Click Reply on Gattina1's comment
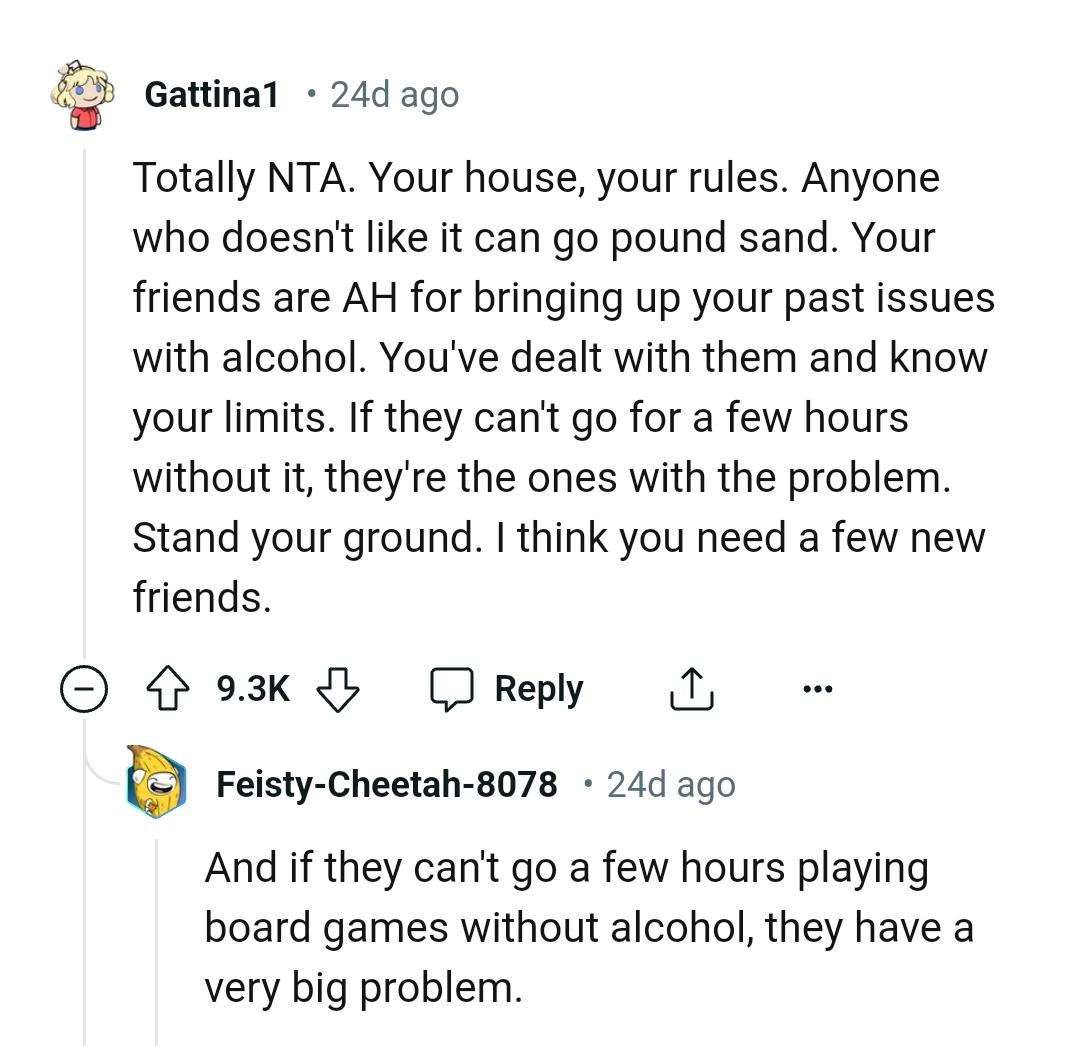This screenshot has width=1079, height=1046. pos(538,688)
